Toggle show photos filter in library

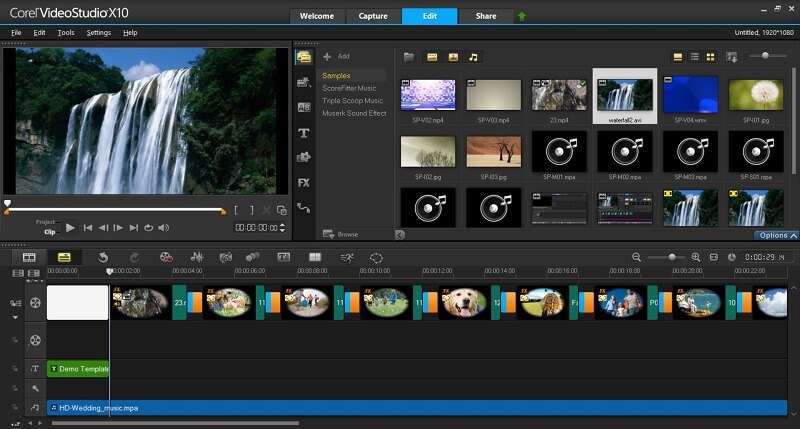(453, 57)
